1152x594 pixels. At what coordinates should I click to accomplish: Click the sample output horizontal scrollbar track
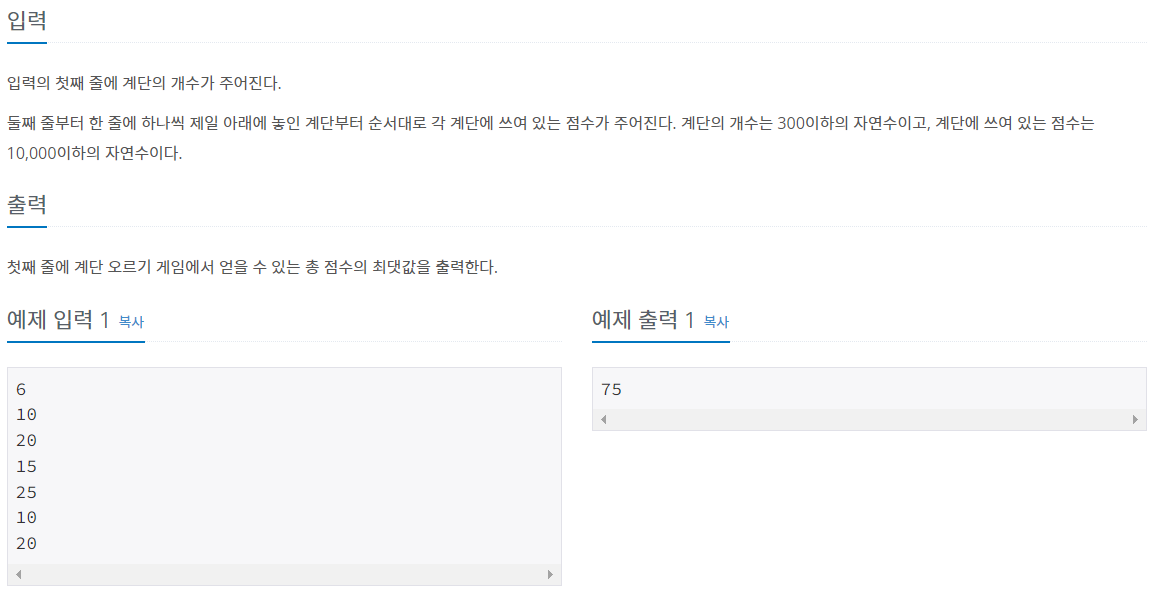[869, 419]
